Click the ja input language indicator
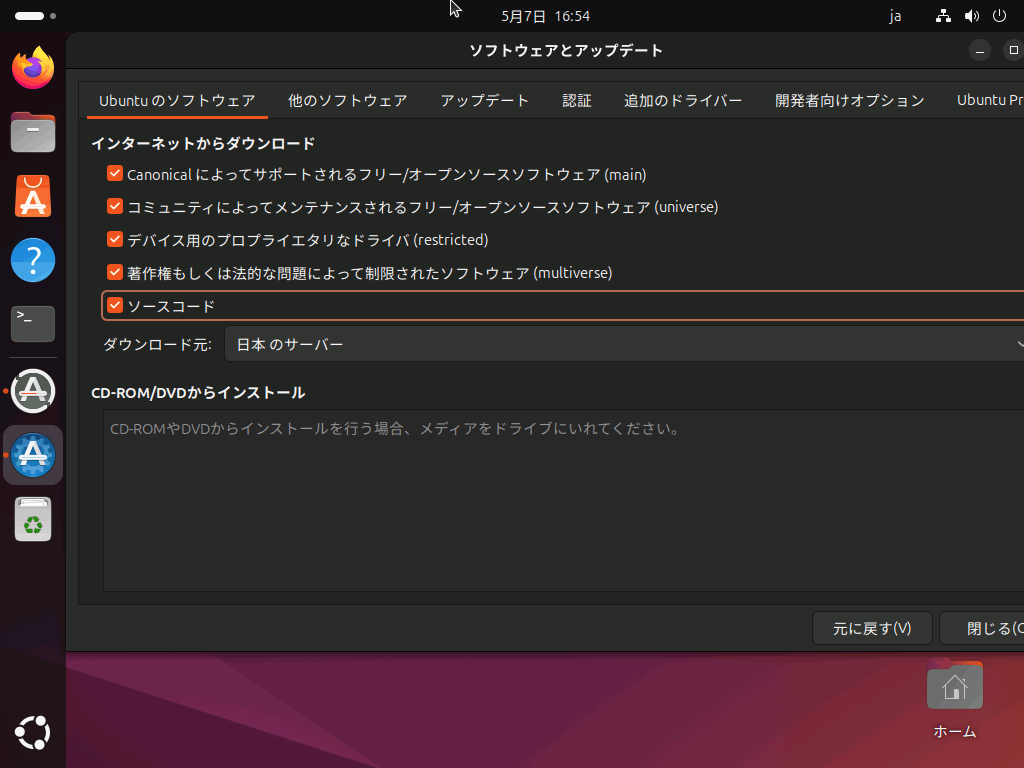 895,16
